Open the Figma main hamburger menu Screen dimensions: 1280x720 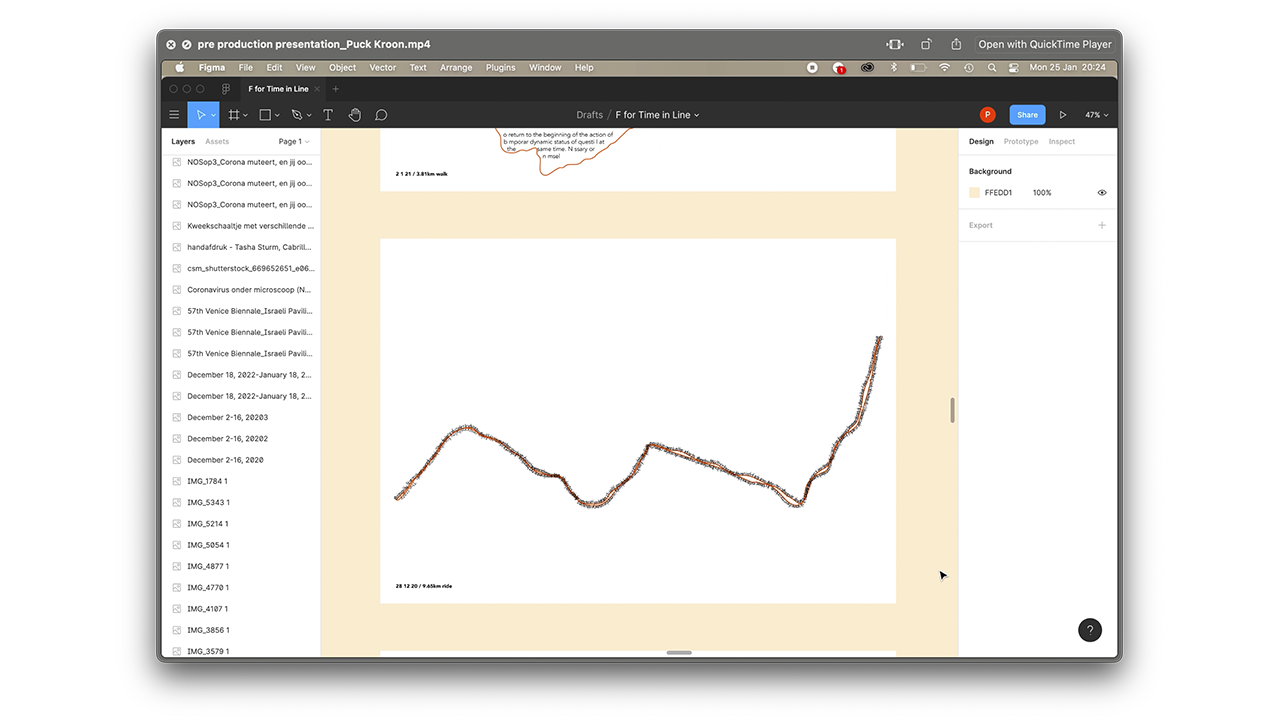coord(174,115)
